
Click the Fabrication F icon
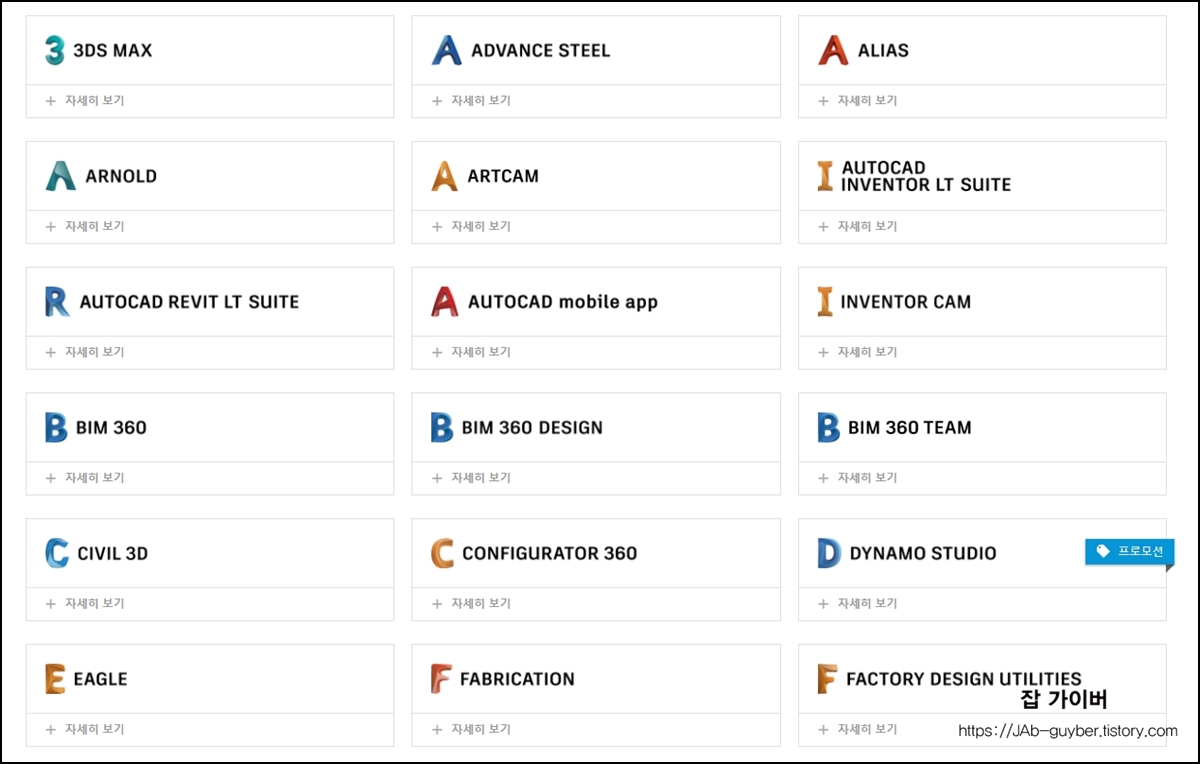[x=441, y=679]
